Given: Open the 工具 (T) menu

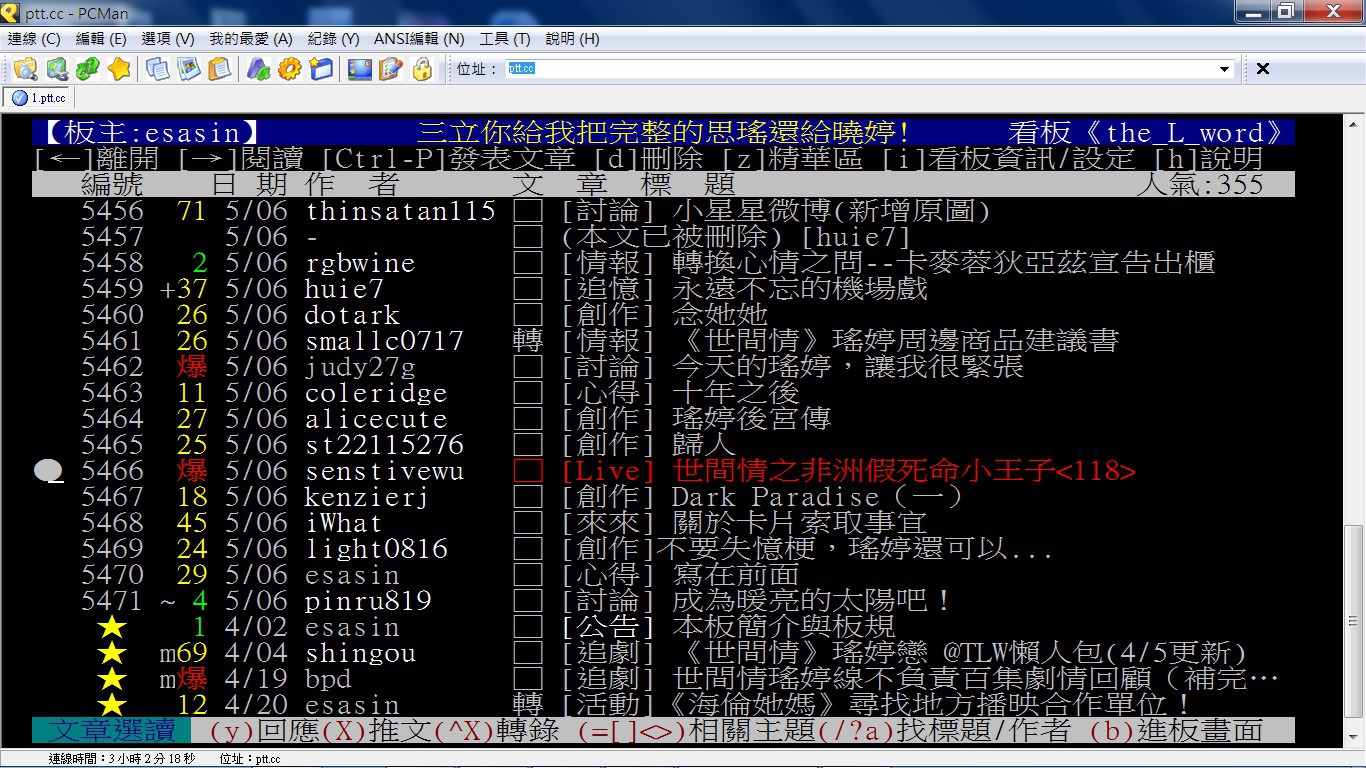Looking at the screenshot, I should (x=505, y=39).
